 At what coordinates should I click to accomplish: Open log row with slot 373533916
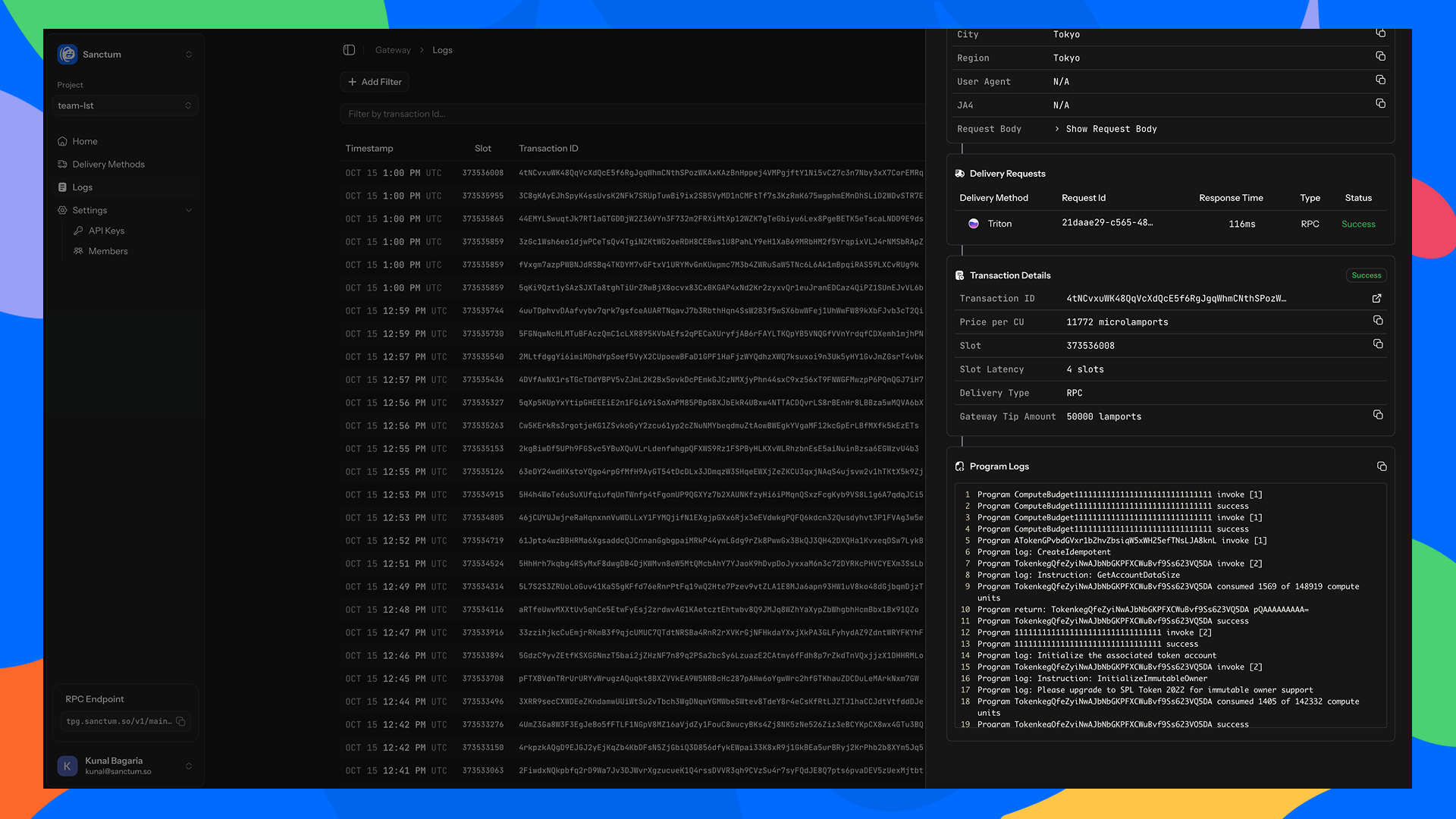(632, 632)
